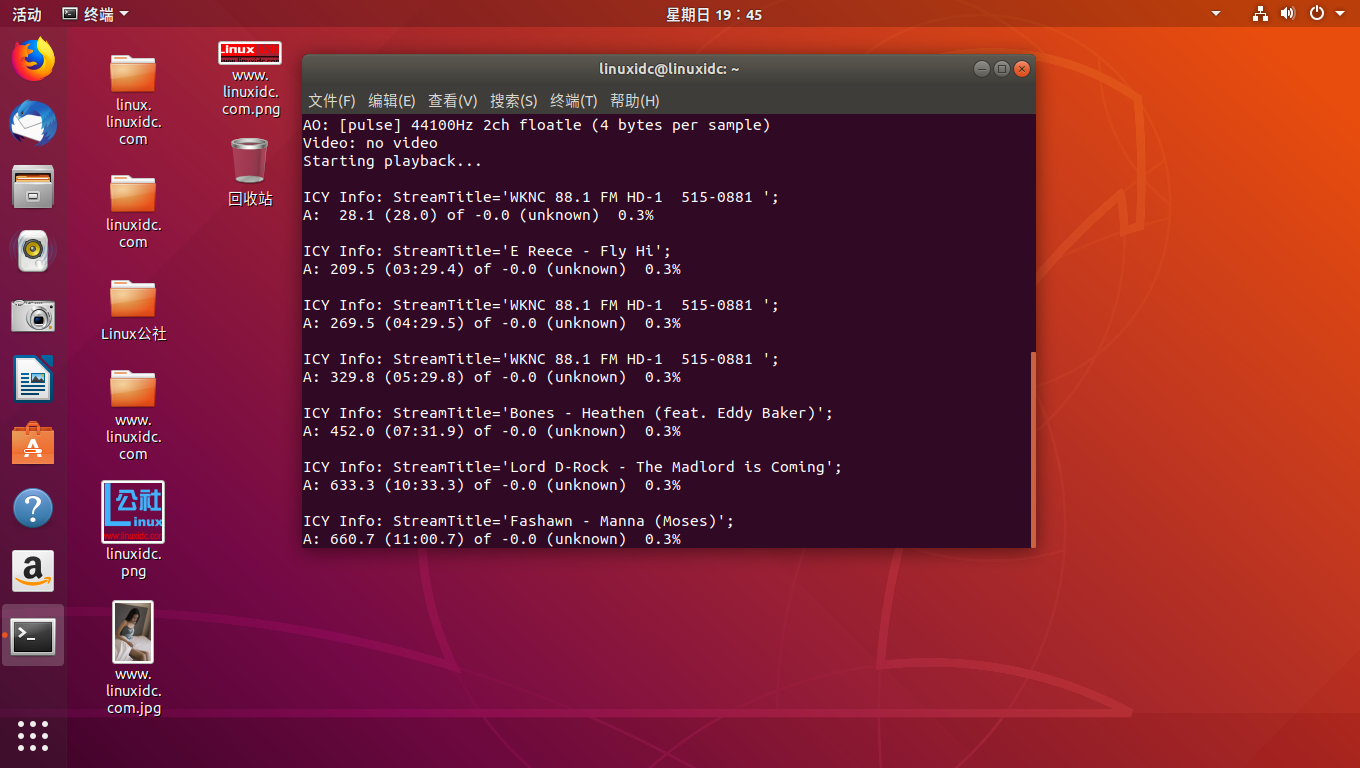Show all applications grid button
The width and height of the screenshot is (1360, 768).
click(x=33, y=736)
